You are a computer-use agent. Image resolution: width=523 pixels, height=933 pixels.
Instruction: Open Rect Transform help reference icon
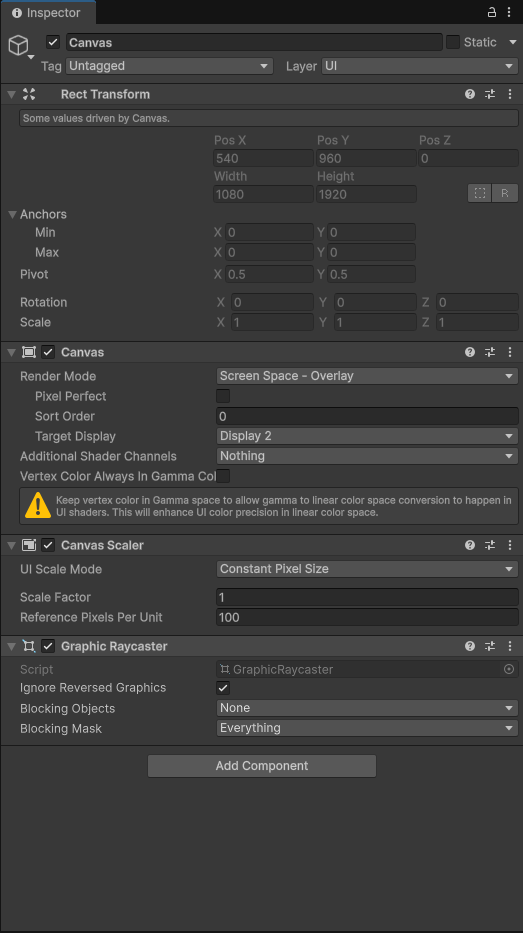click(470, 94)
